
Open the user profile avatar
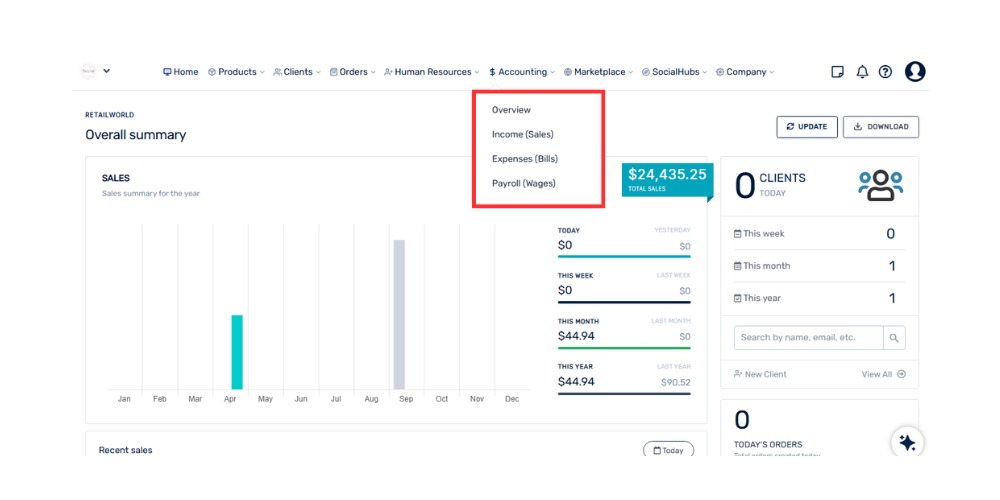915,72
